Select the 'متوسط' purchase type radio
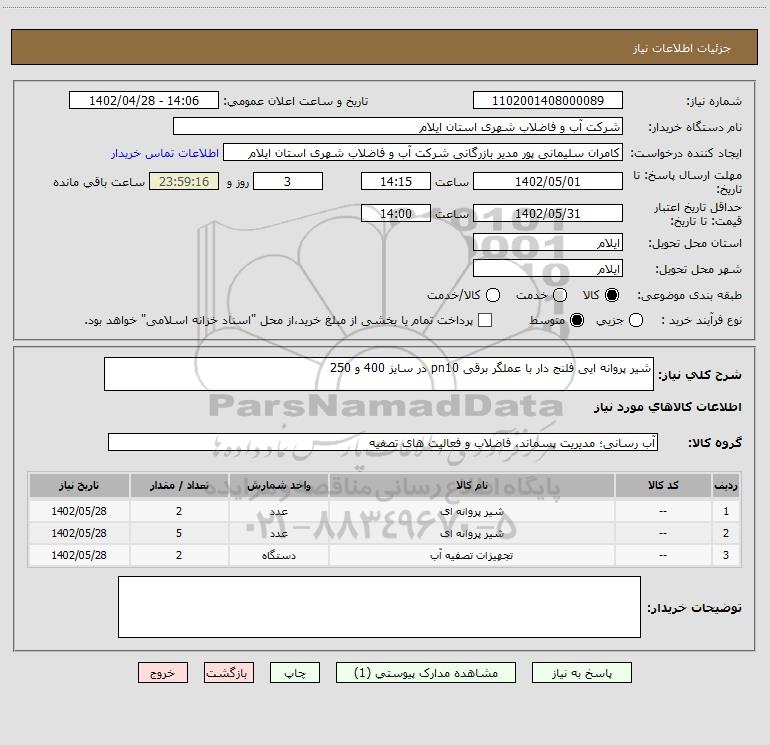The height and width of the screenshot is (745, 770). coord(577,321)
